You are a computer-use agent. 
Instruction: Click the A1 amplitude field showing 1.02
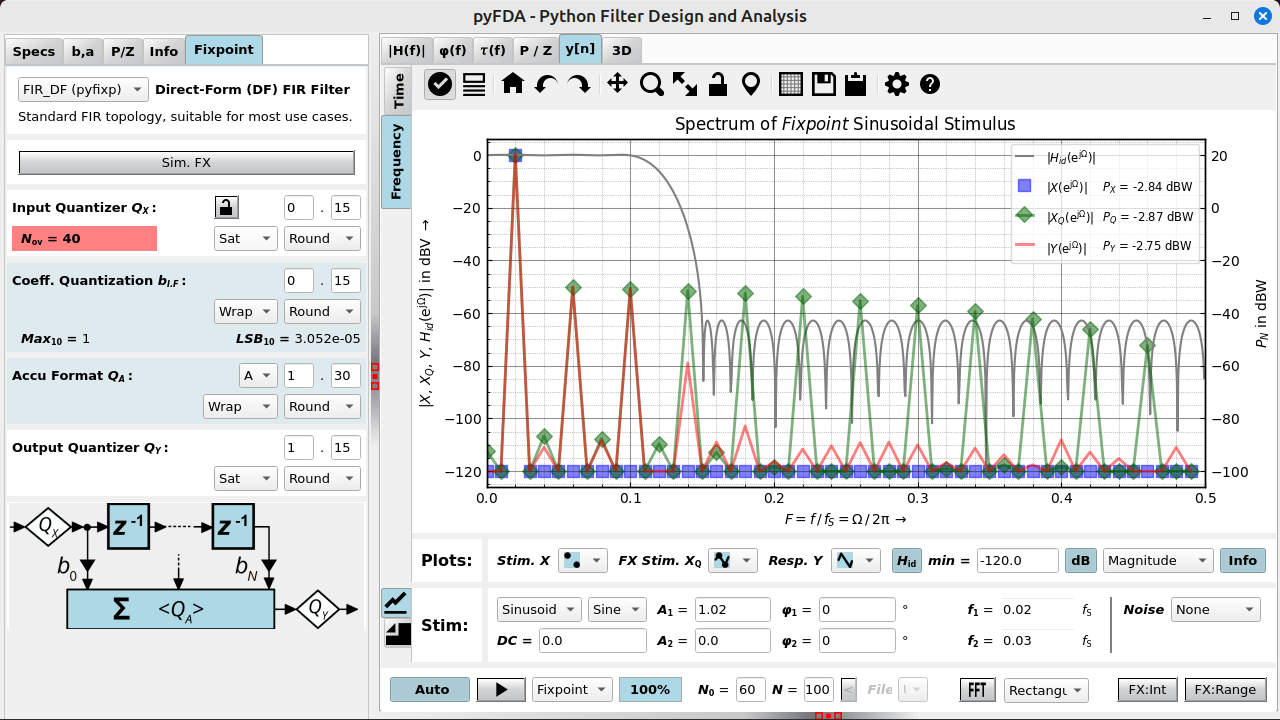(x=732, y=609)
